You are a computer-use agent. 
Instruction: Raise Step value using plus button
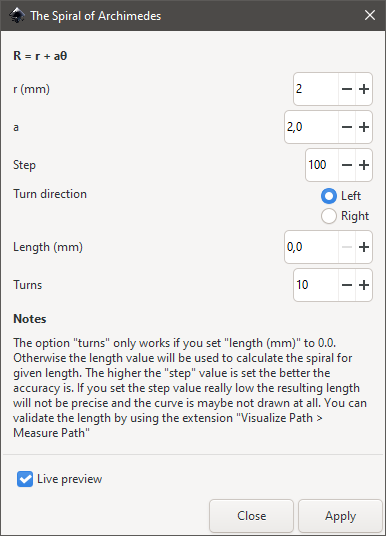point(364,165)
